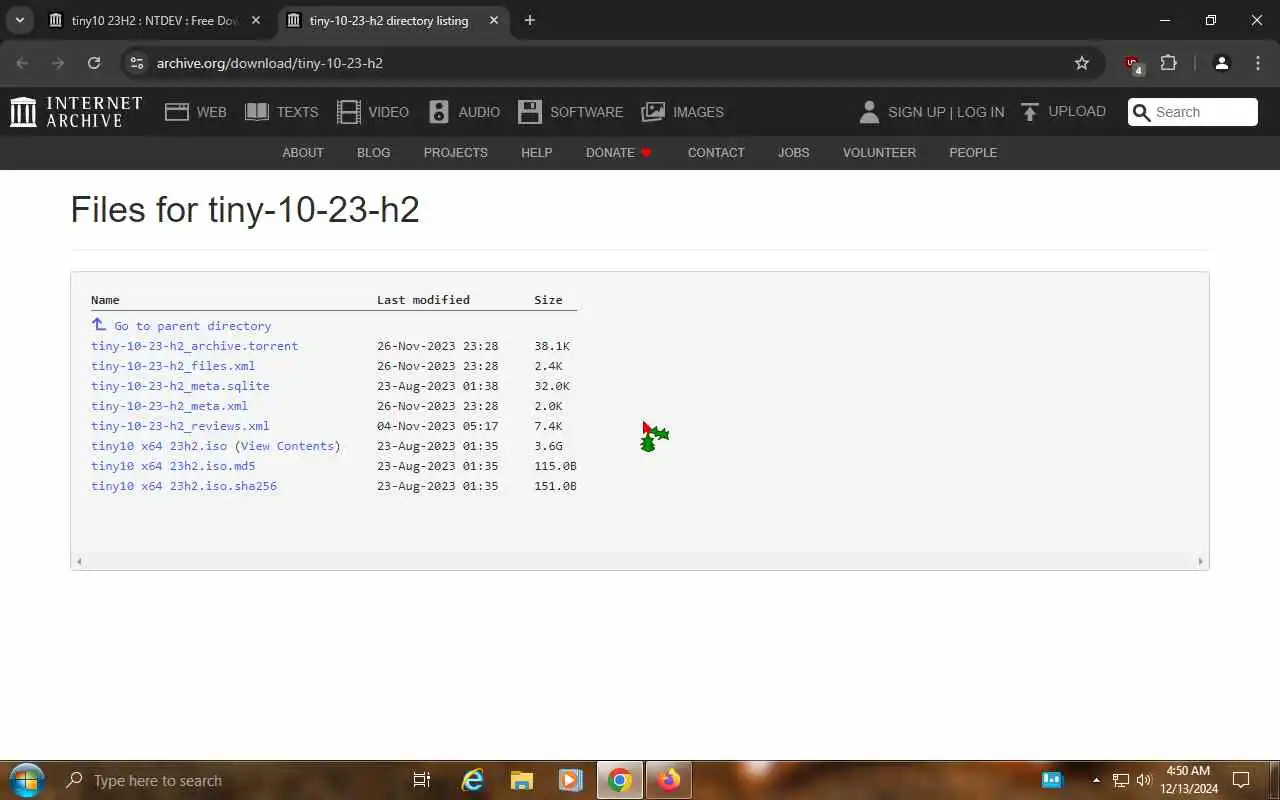Open the notification center icon

click(x=1241, y=780)
